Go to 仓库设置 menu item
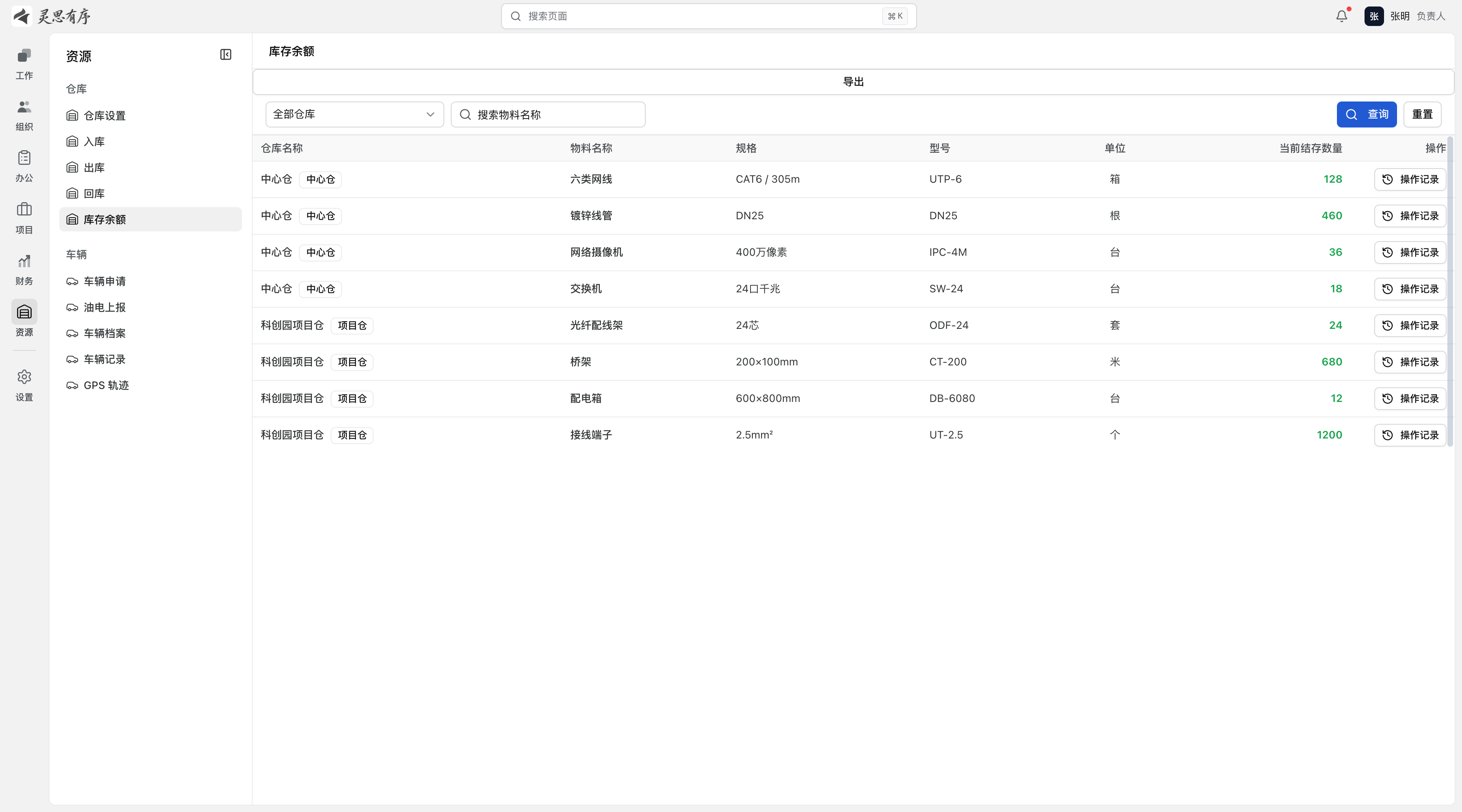The image size is (1462, 812). [x=150, y=116]
